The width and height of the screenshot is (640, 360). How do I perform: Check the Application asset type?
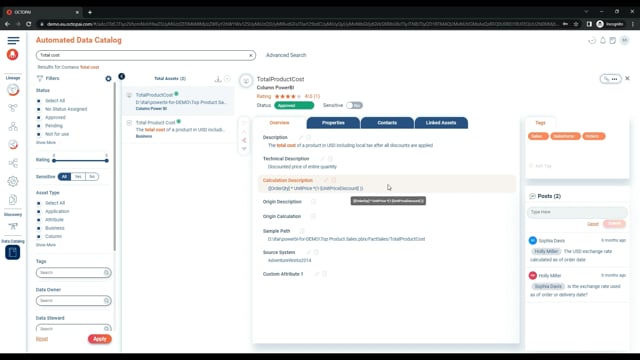(39, 211)
